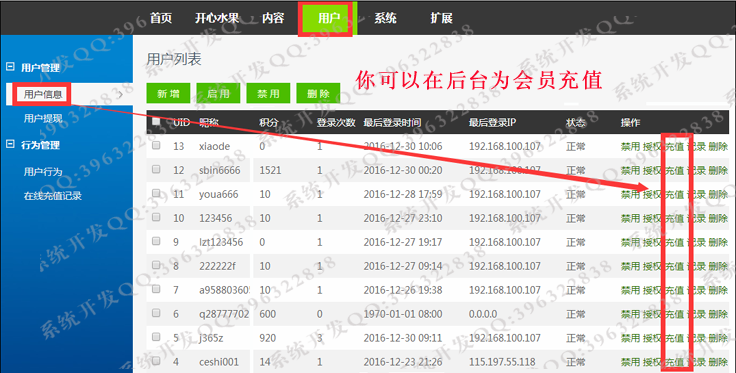Click the 积分 column header

coord(269,122)
